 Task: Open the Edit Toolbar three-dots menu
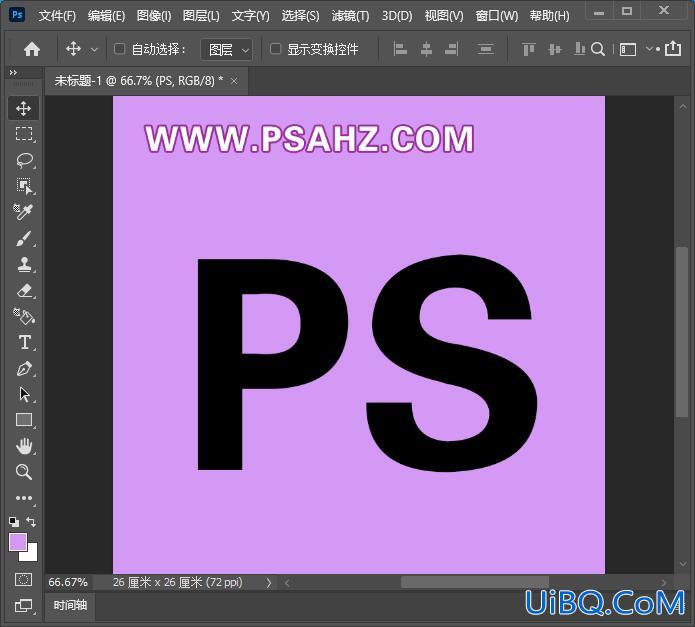[23, 498]
